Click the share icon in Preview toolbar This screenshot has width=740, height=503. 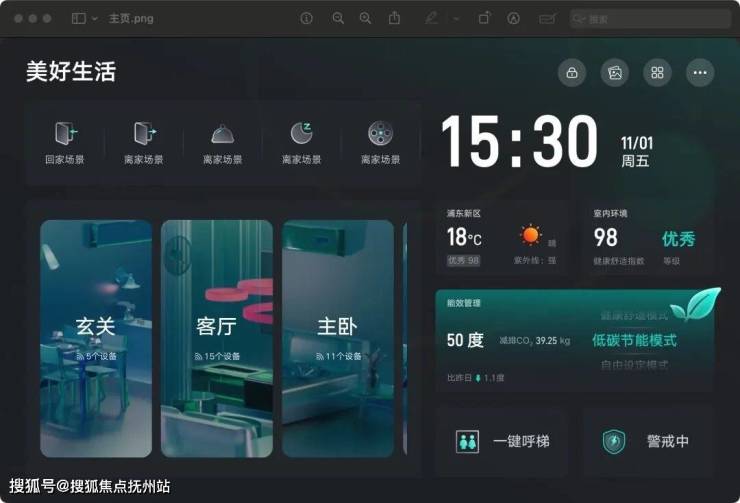[x=395, y=18]
